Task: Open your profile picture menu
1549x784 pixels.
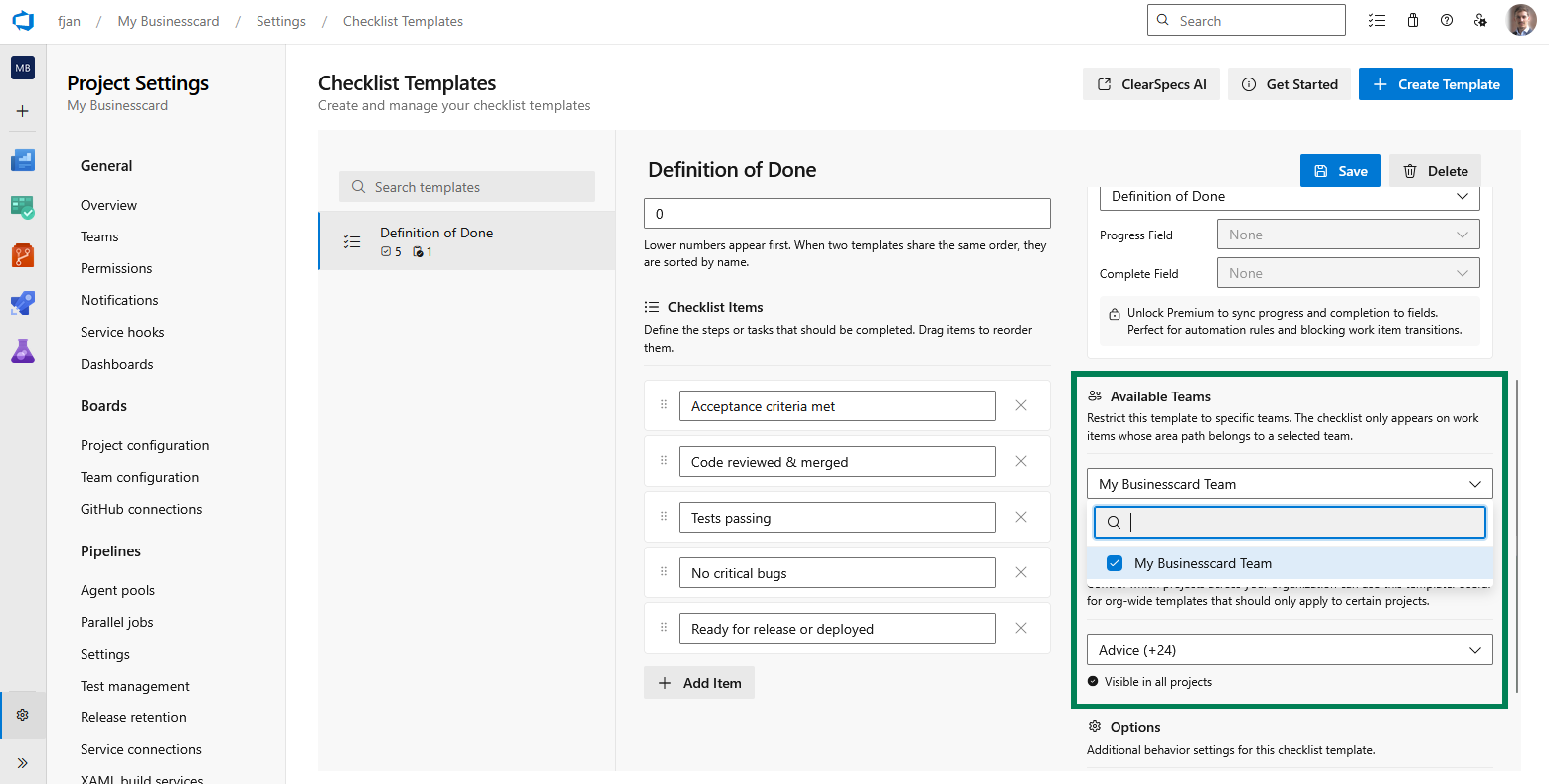Action: click(x=1521, y=20)
